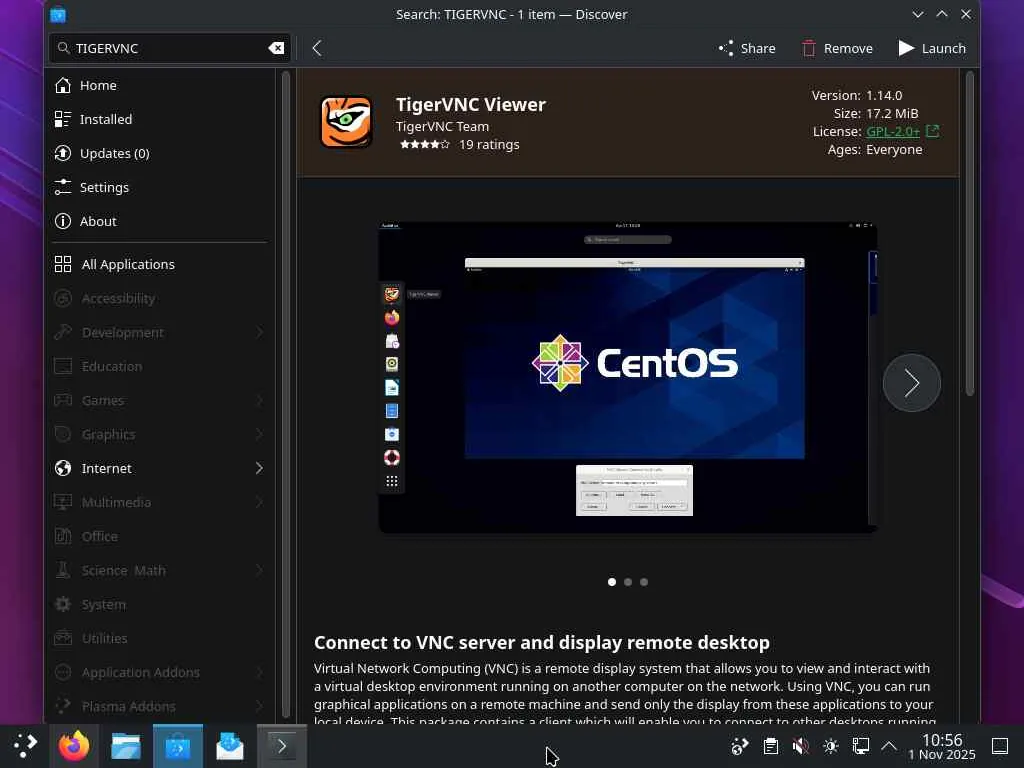Viewport: 1024px width, 768px height.
Task: Open the network tray icon
Action: [861, 746]
